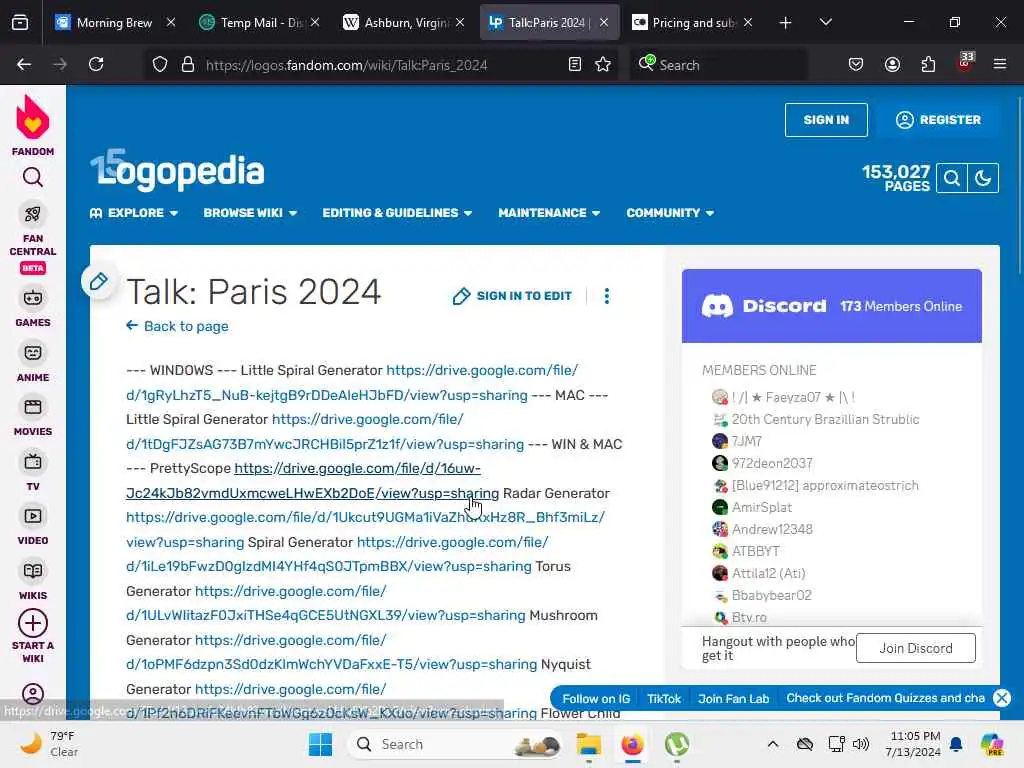Open the Firefox account icon
This screenshot has height=768, width=1024.
(892, 64)
